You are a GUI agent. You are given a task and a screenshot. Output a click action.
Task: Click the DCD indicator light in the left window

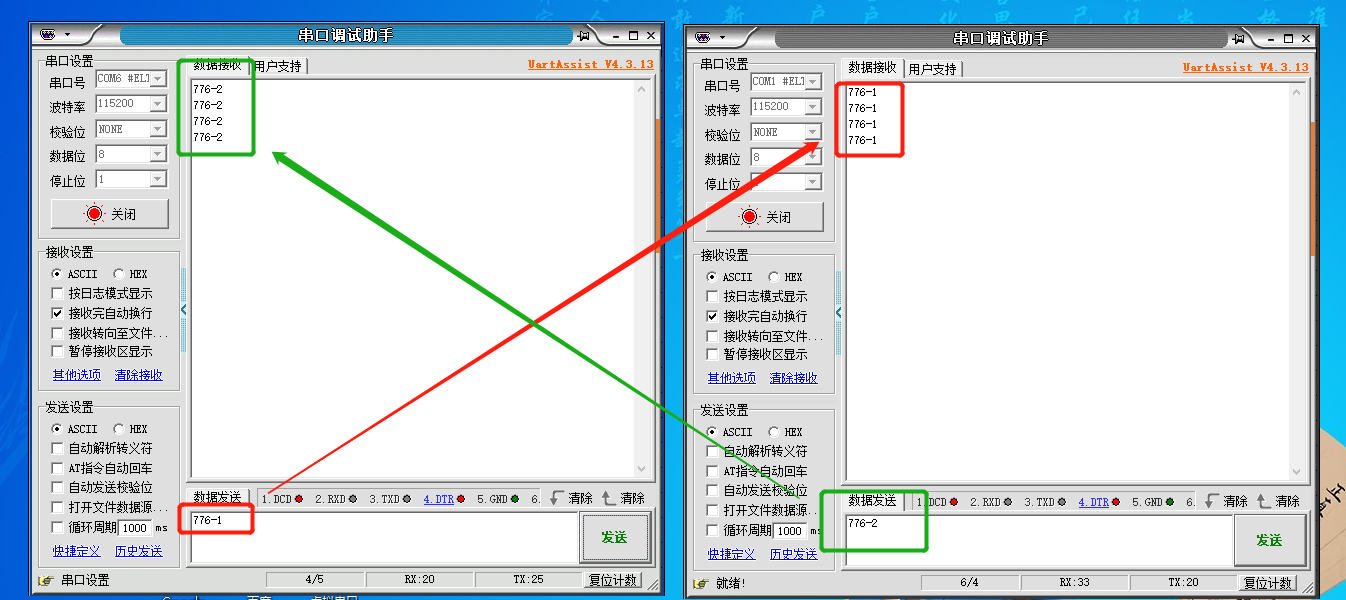point(298,499)
